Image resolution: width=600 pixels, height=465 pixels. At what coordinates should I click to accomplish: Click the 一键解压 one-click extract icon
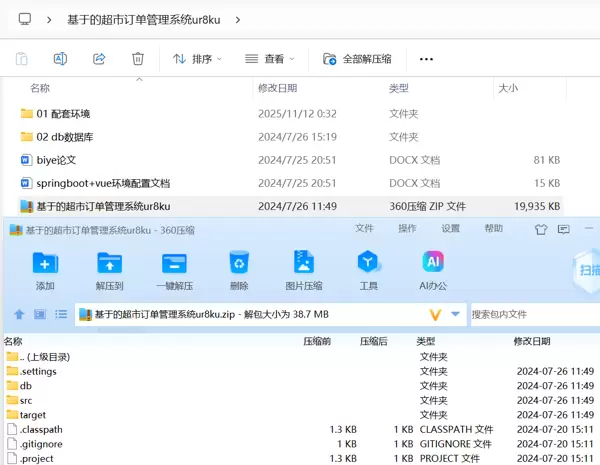[174, 264]
